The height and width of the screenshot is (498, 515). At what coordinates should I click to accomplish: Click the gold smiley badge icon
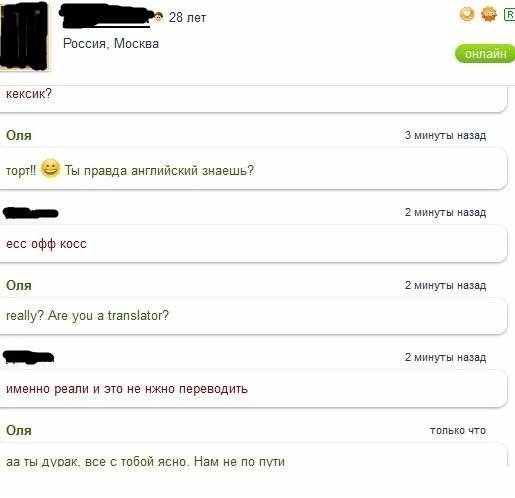[x=467, y=14]
